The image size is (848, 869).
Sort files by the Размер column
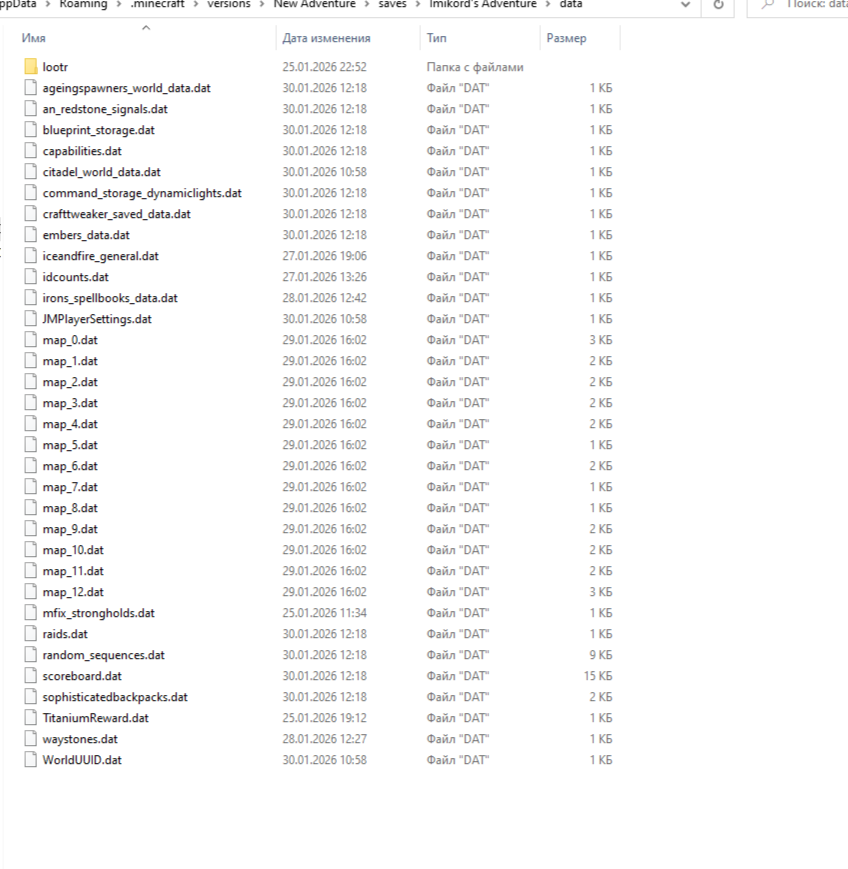click(566, 38)
